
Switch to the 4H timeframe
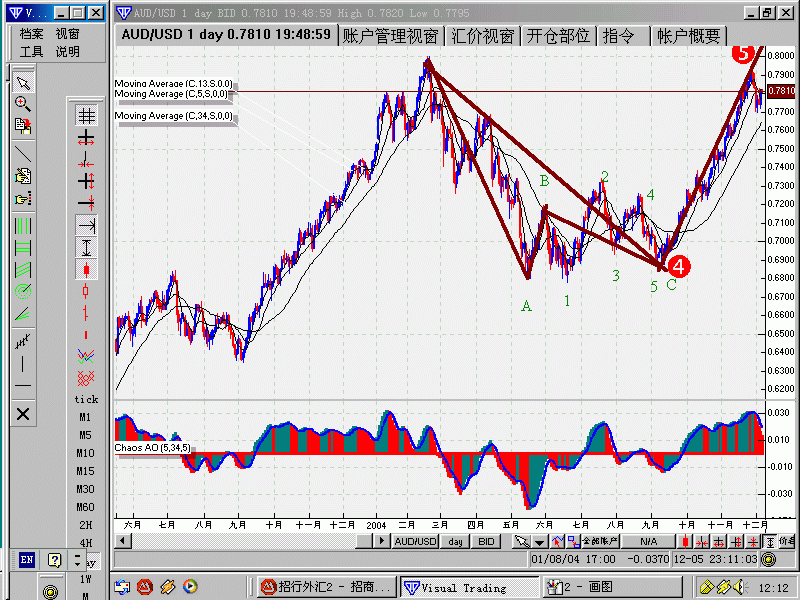click(x=86, y=543)
